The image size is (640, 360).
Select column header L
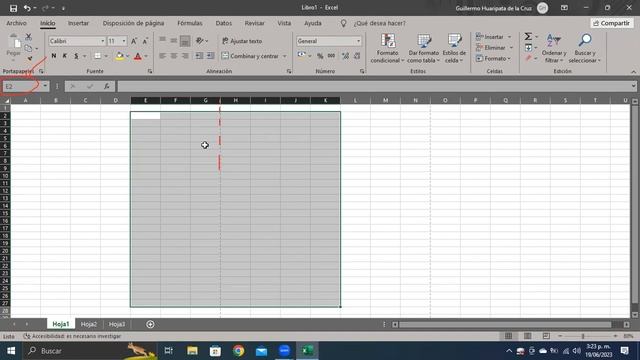point(355,100)
